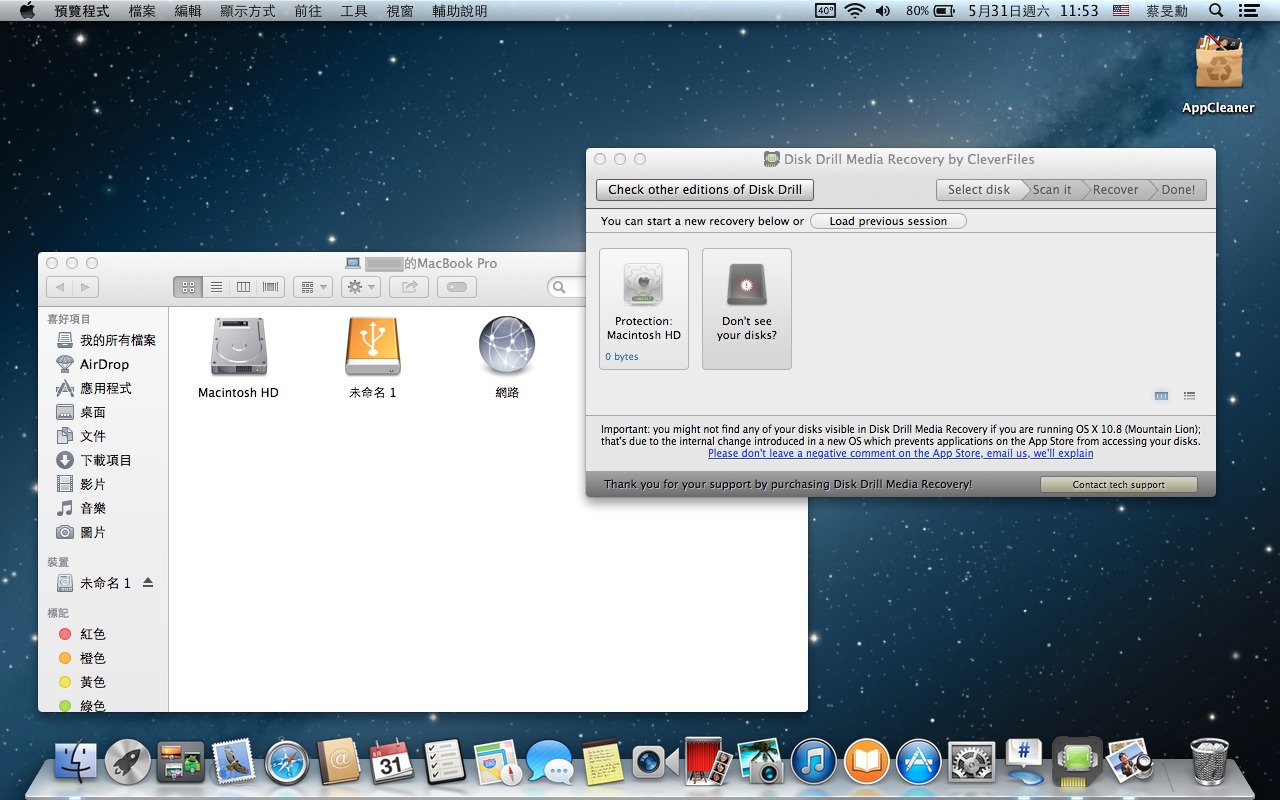Click "Don't see your disks?" tile
This screenshot has width=1280, height=800.
point(747,309)
